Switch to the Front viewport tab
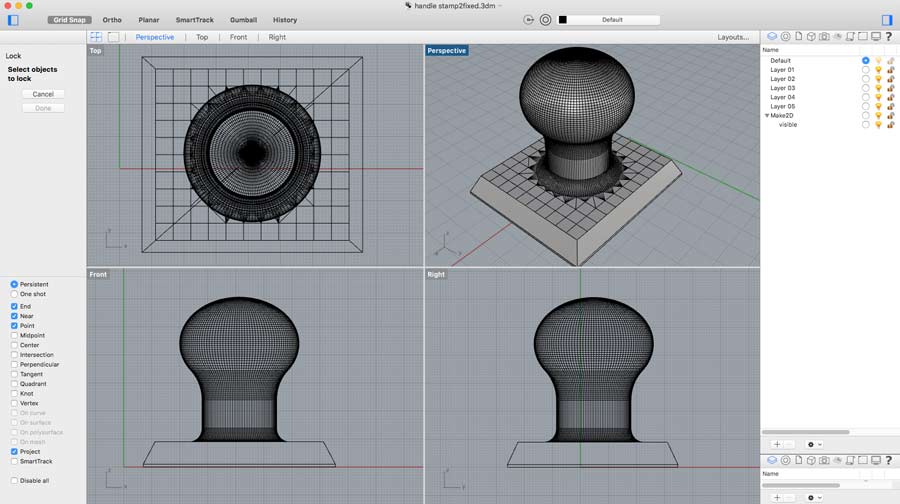Viewport: 900px width, 504px height. click(x=238, y=37)
